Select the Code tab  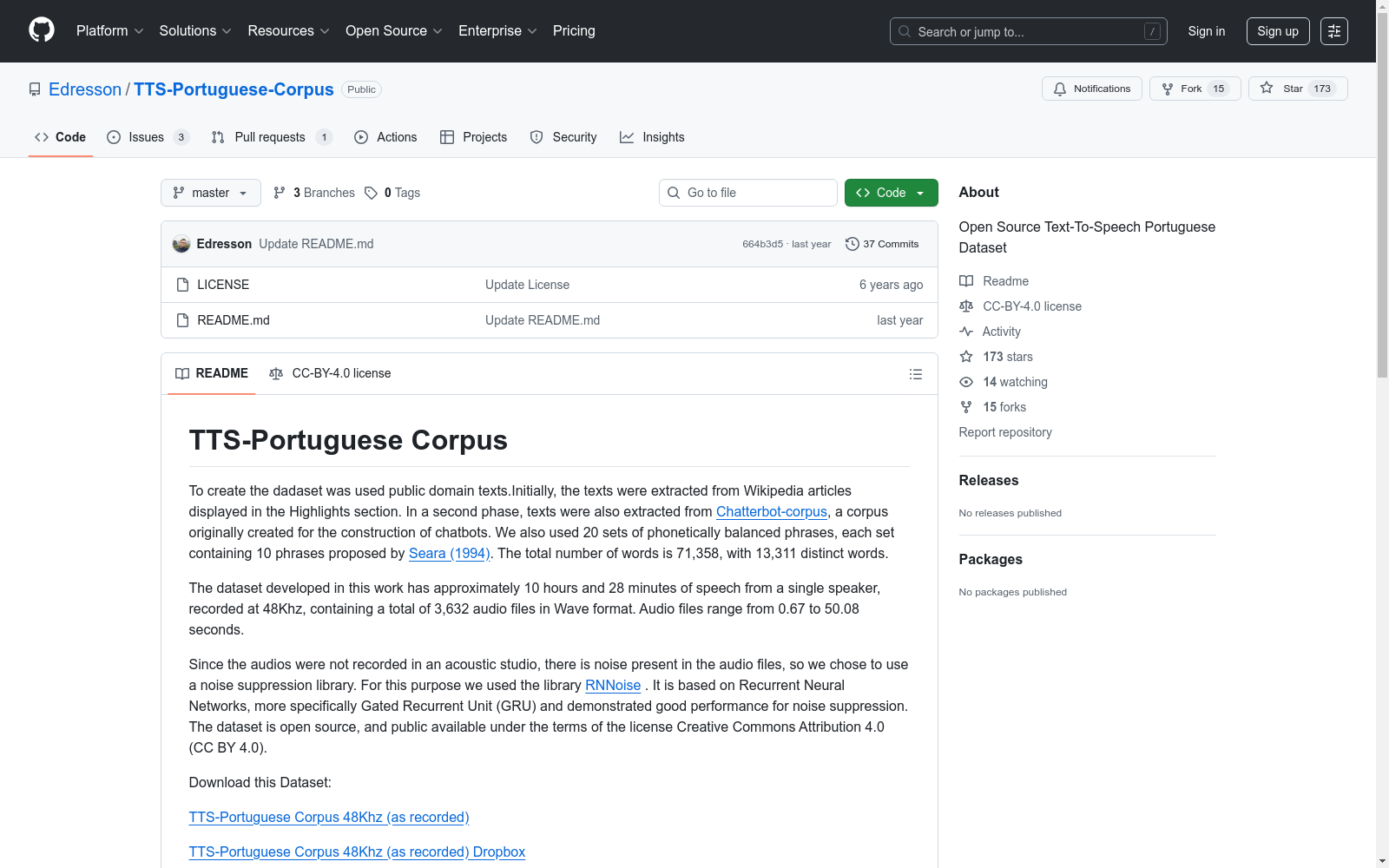(60, 137)
